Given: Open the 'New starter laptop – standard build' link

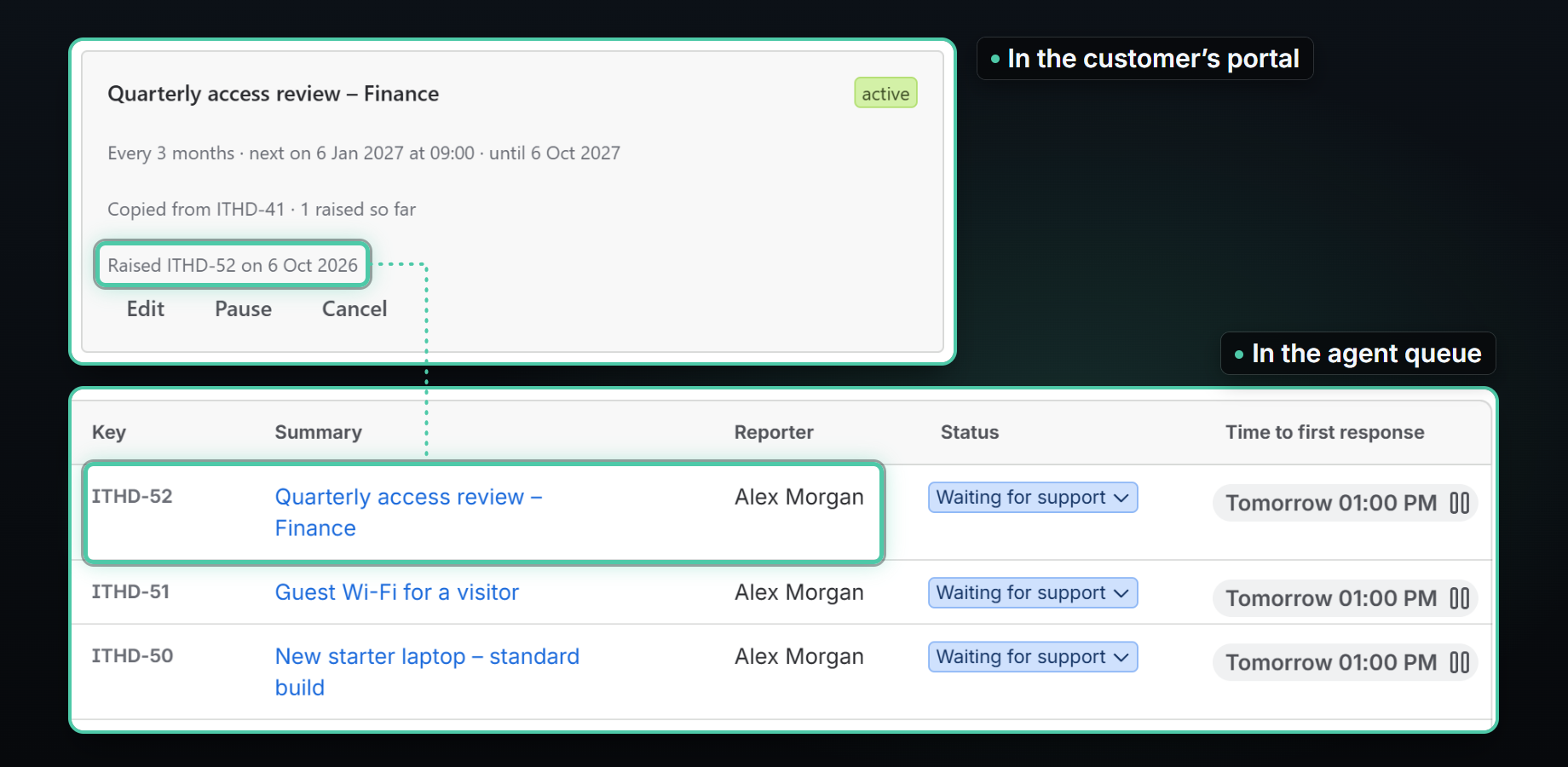Looking at the screenshot, I should coord(427,672).
